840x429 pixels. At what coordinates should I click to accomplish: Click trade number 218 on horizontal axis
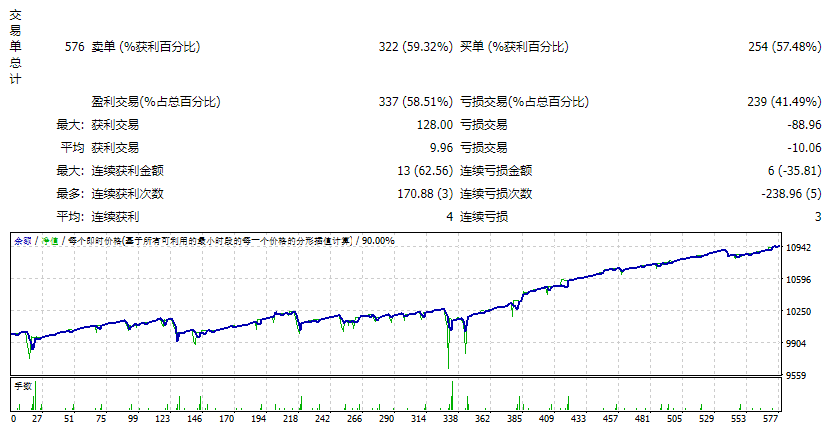pyautogui.click(x=290, y=419)
